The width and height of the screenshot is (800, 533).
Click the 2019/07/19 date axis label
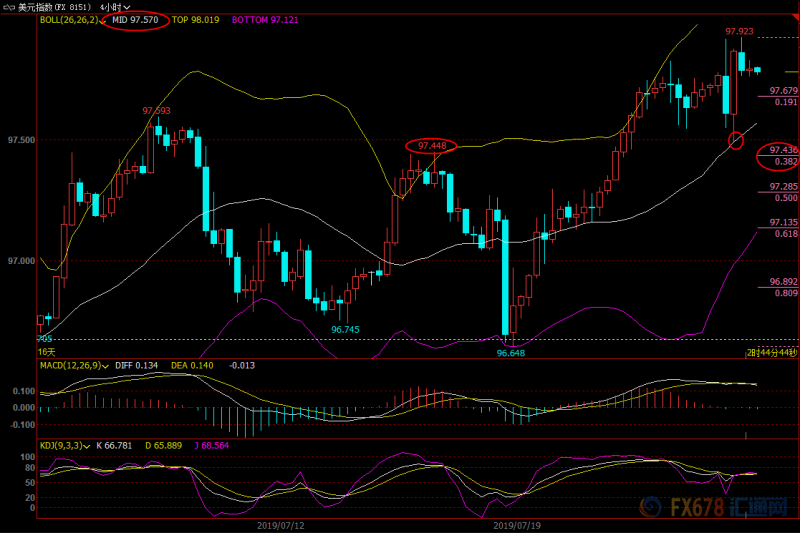517,525
